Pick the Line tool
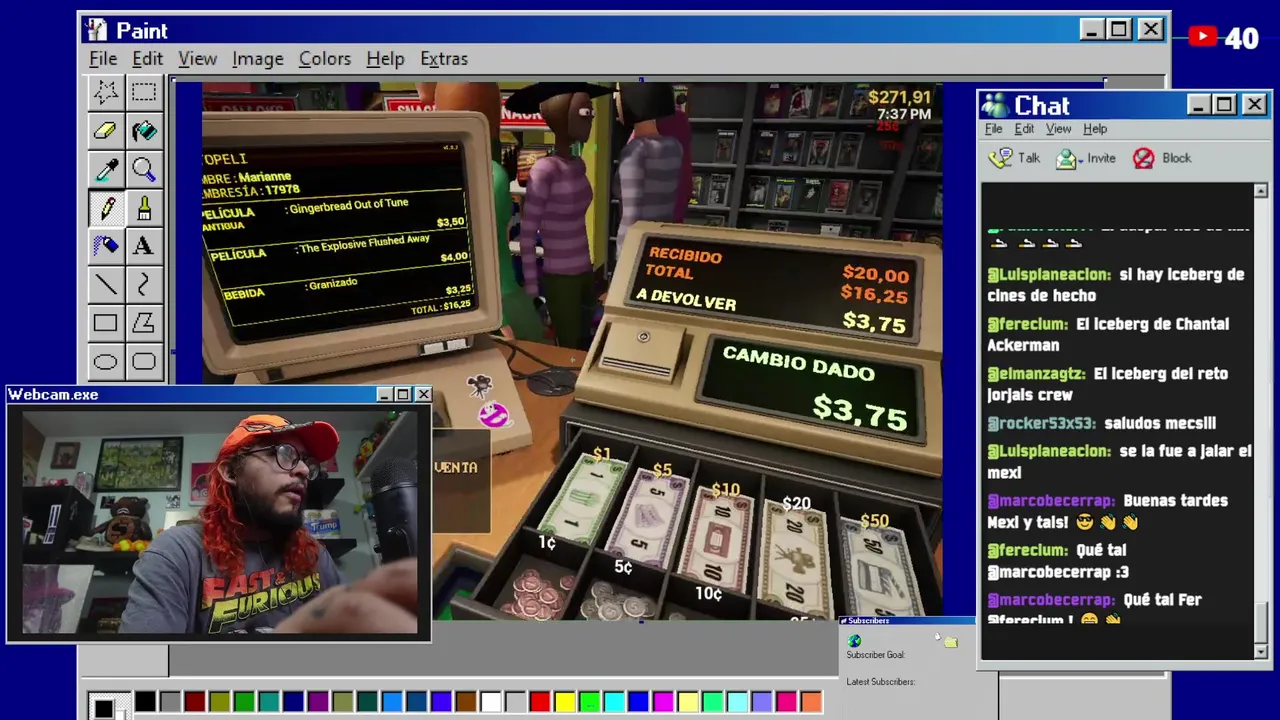The height and width of the screenshot is (720, 1280). [x=105, y=285]
